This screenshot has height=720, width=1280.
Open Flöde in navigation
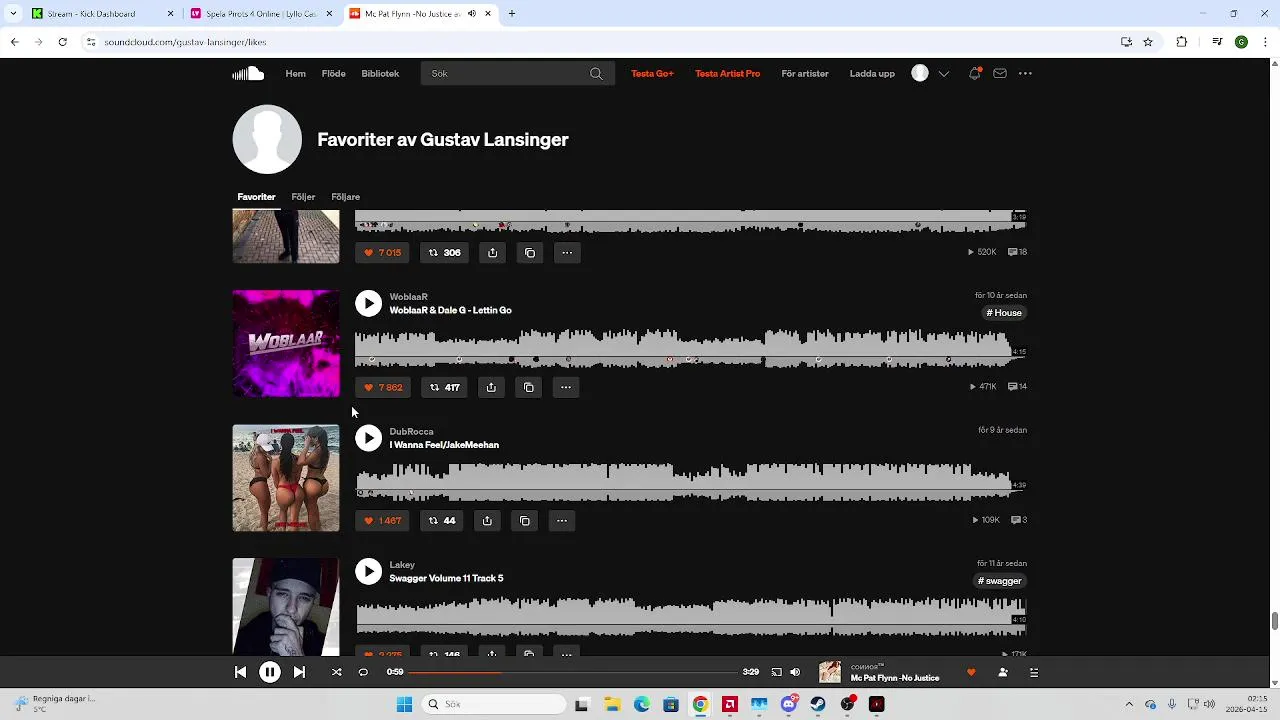[x=334, y=73]
